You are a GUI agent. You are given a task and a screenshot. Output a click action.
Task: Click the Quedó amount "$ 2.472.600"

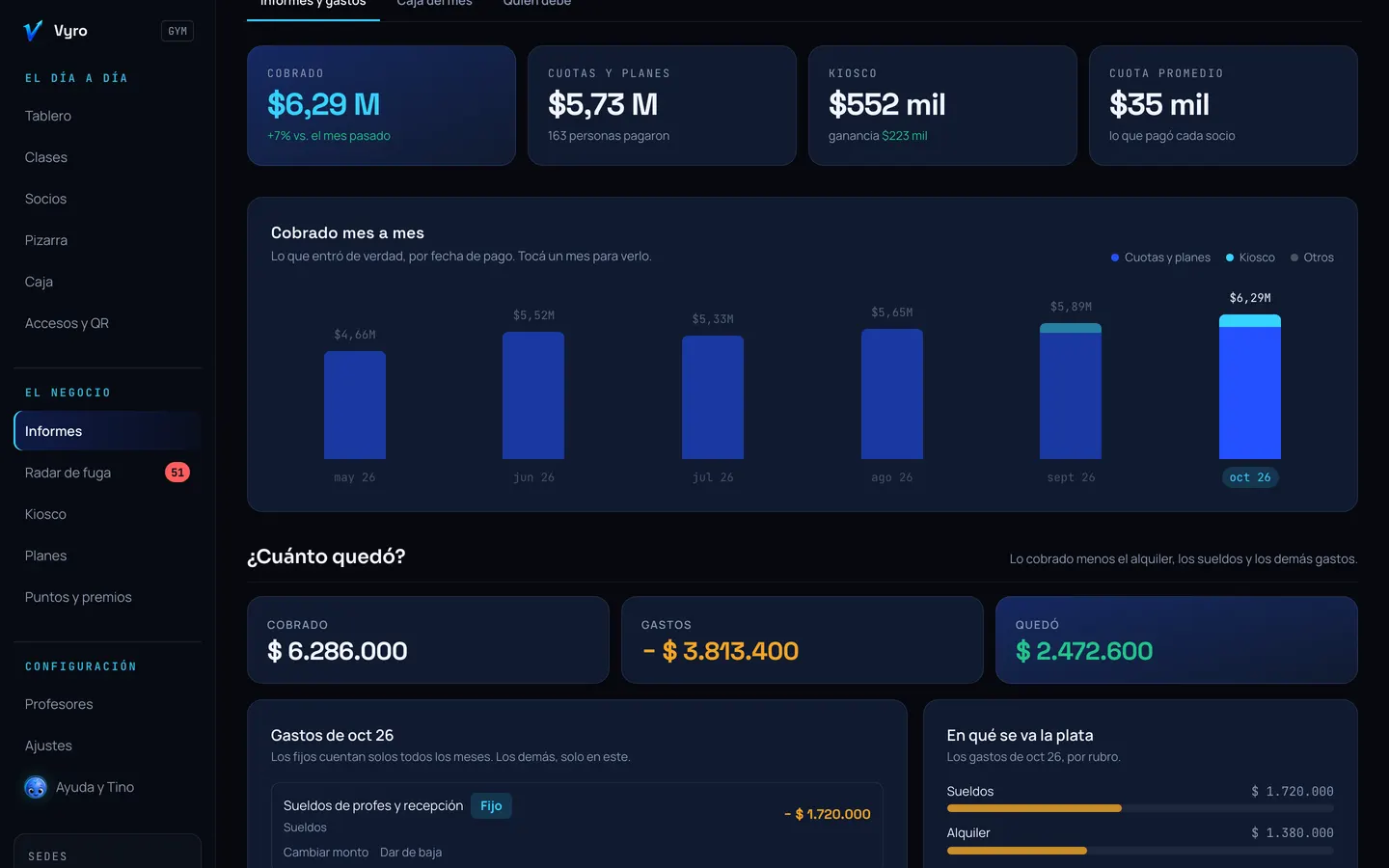(x=1084, y=651)
